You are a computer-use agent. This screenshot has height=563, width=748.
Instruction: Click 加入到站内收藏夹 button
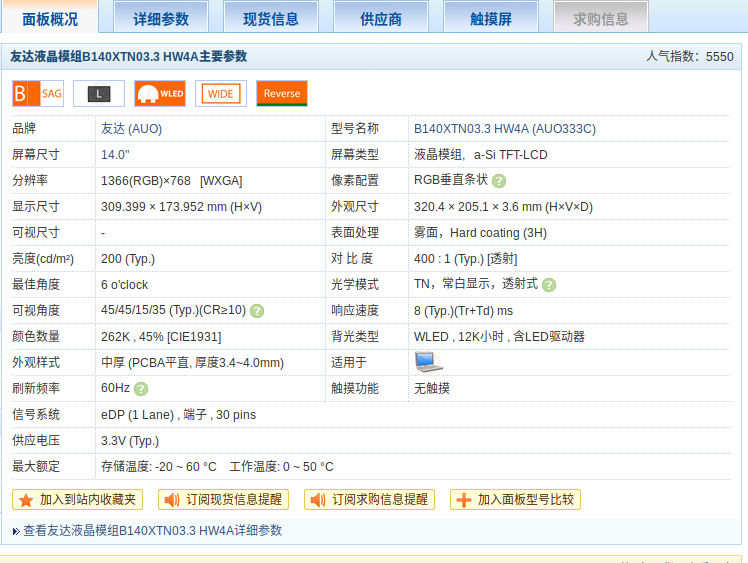coord(77,500)
